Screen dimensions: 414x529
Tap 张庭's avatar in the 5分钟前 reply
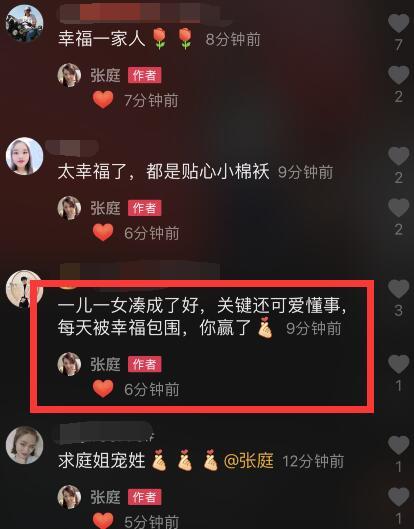69,497
